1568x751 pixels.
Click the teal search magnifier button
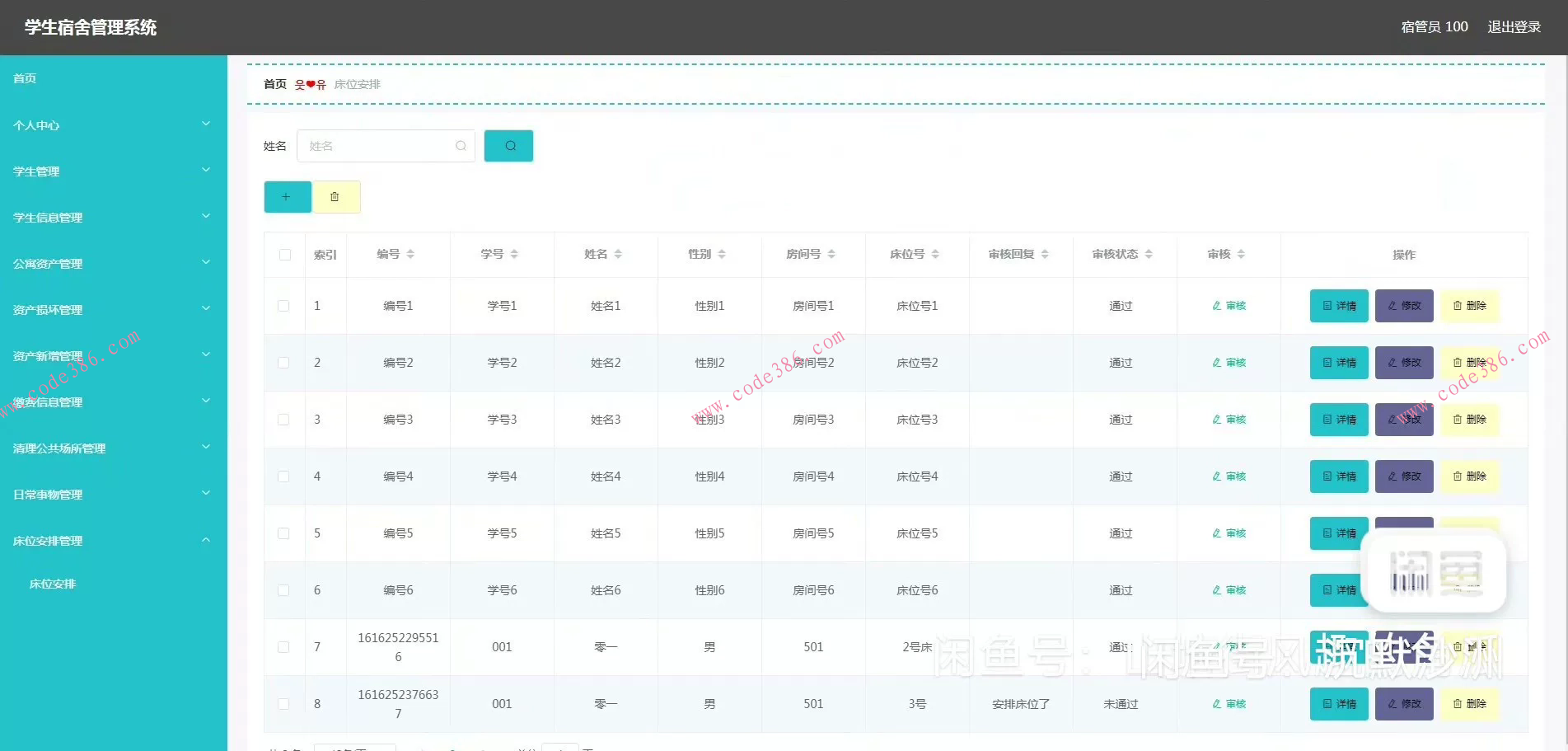(508, 146)
